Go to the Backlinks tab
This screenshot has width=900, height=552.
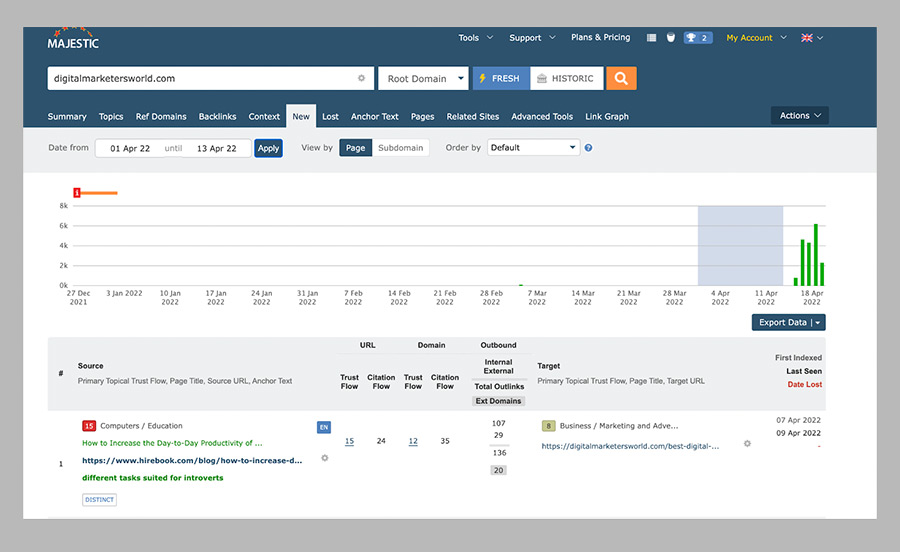[x=217, y=117]
